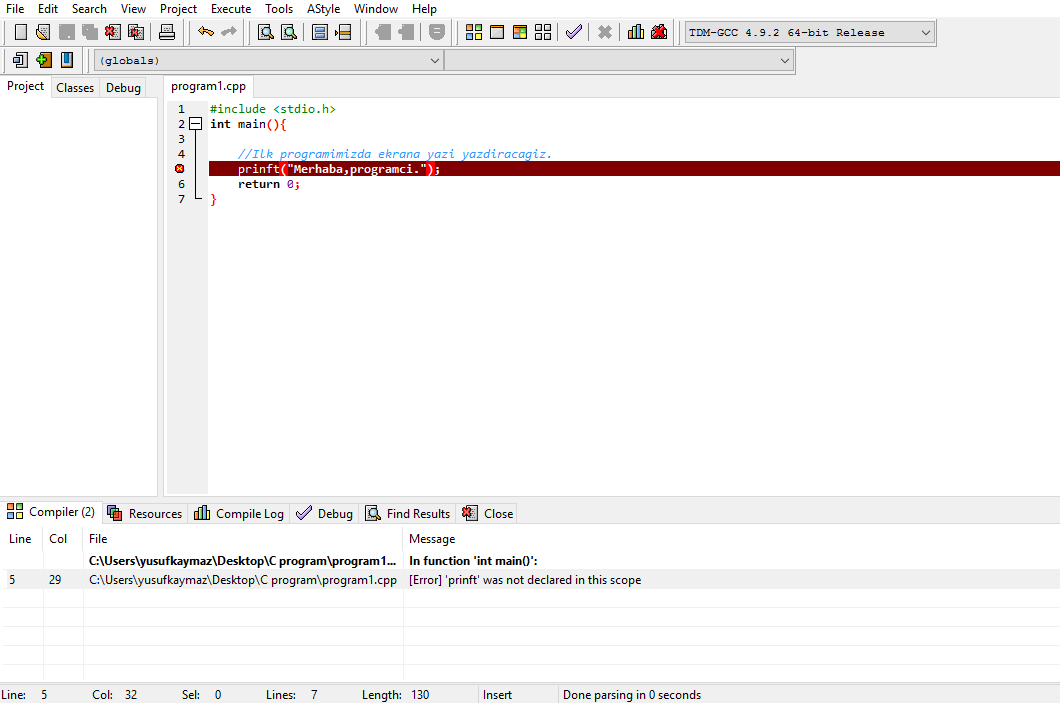Open the (globals) scope dropdown

click(x=434, y=61)
